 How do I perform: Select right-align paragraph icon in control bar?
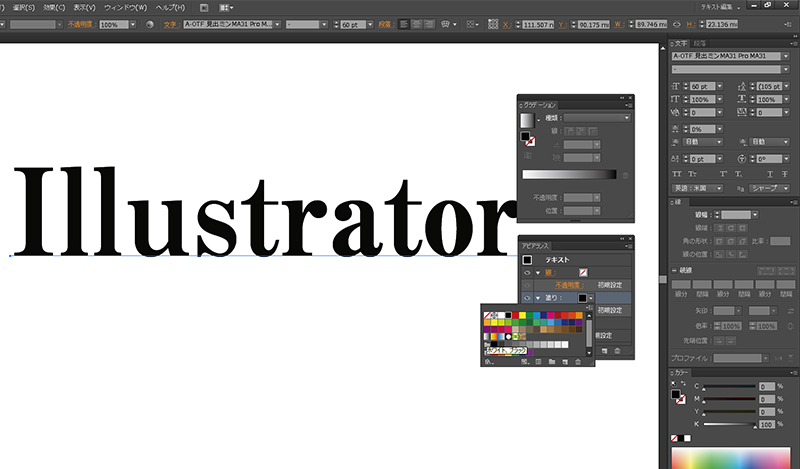(x=429, y=24)
